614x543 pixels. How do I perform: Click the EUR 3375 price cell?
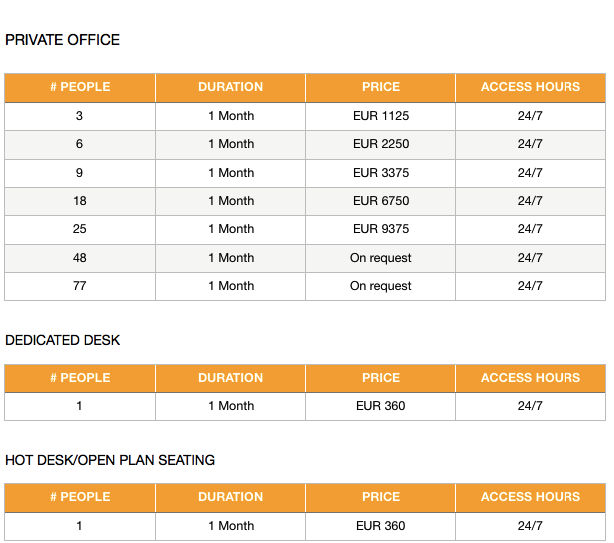(x=381, y=173)
